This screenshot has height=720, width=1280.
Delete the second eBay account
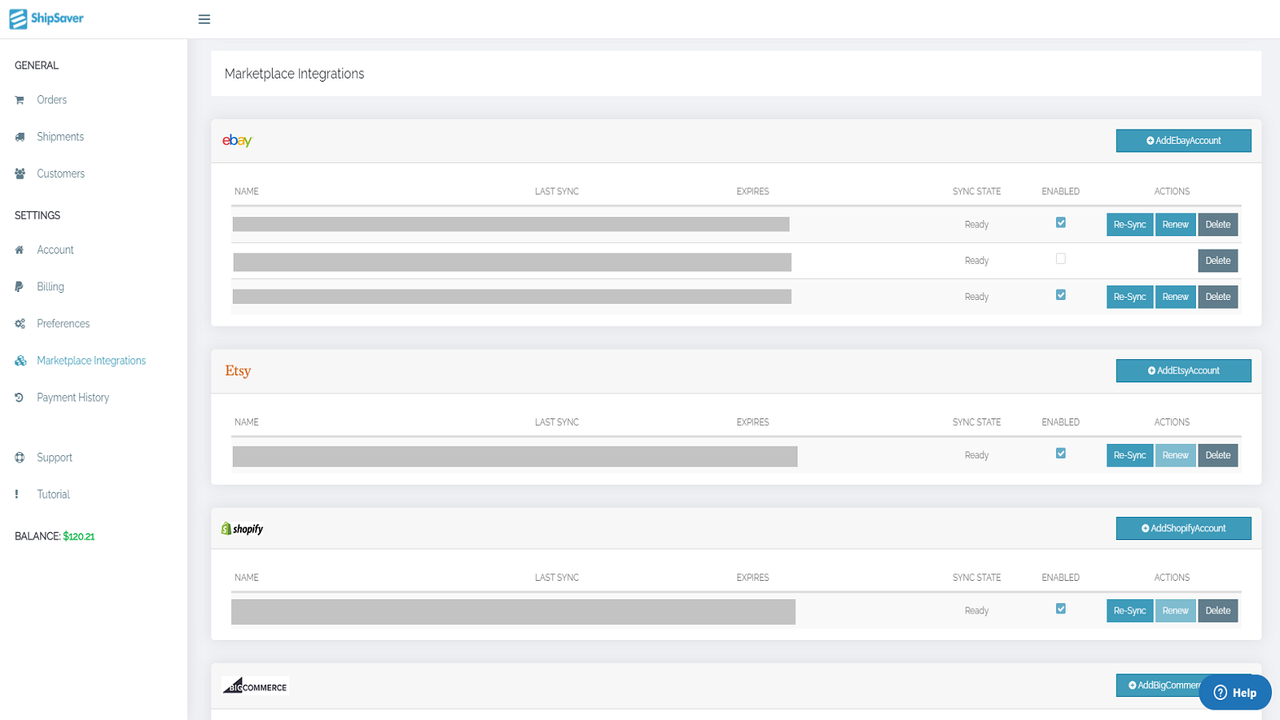click(x=1218, y=261)
